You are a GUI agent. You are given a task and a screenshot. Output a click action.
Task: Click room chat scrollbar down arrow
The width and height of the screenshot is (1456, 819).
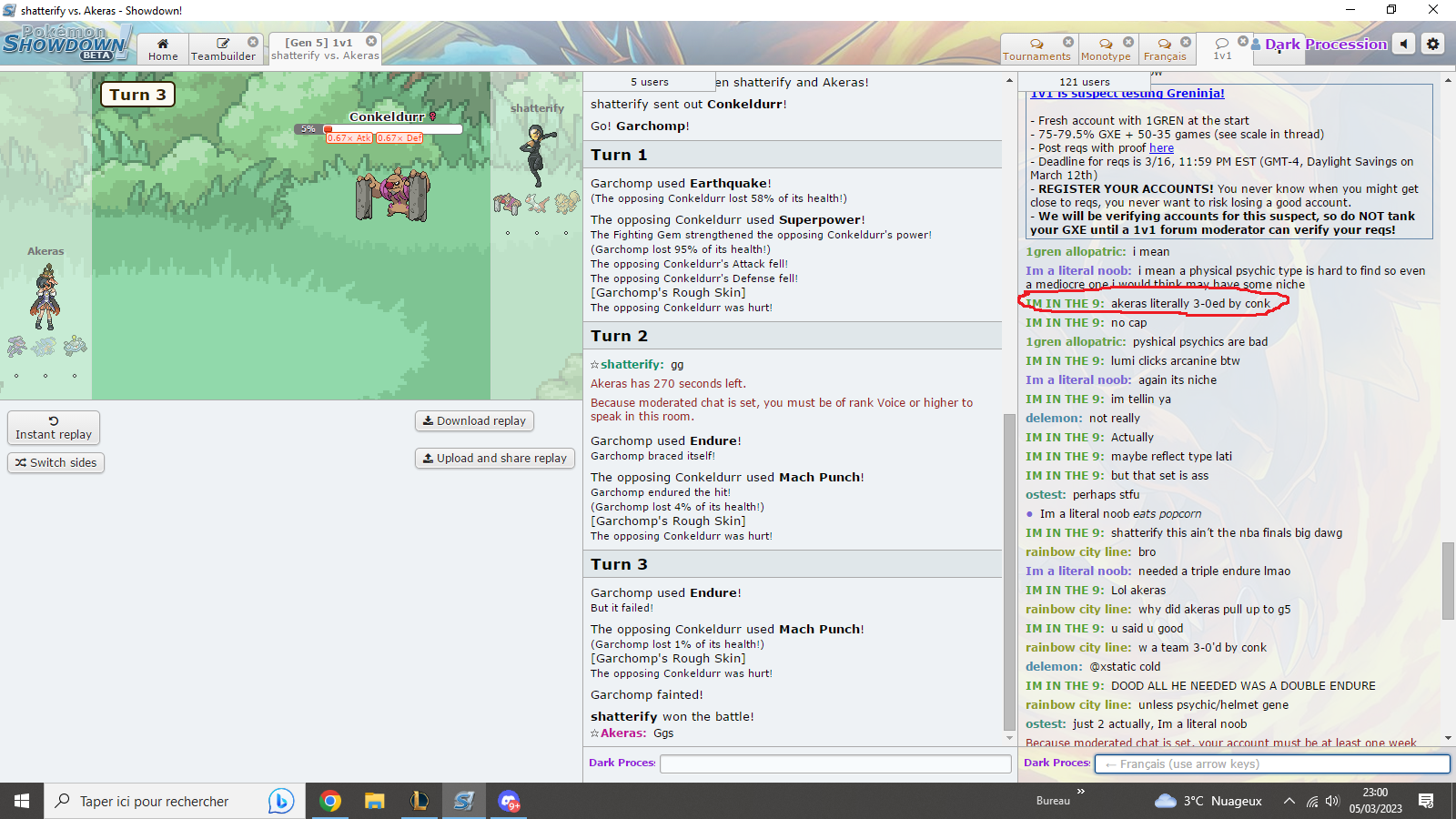pyautogui.click(x=1448, y=738)
